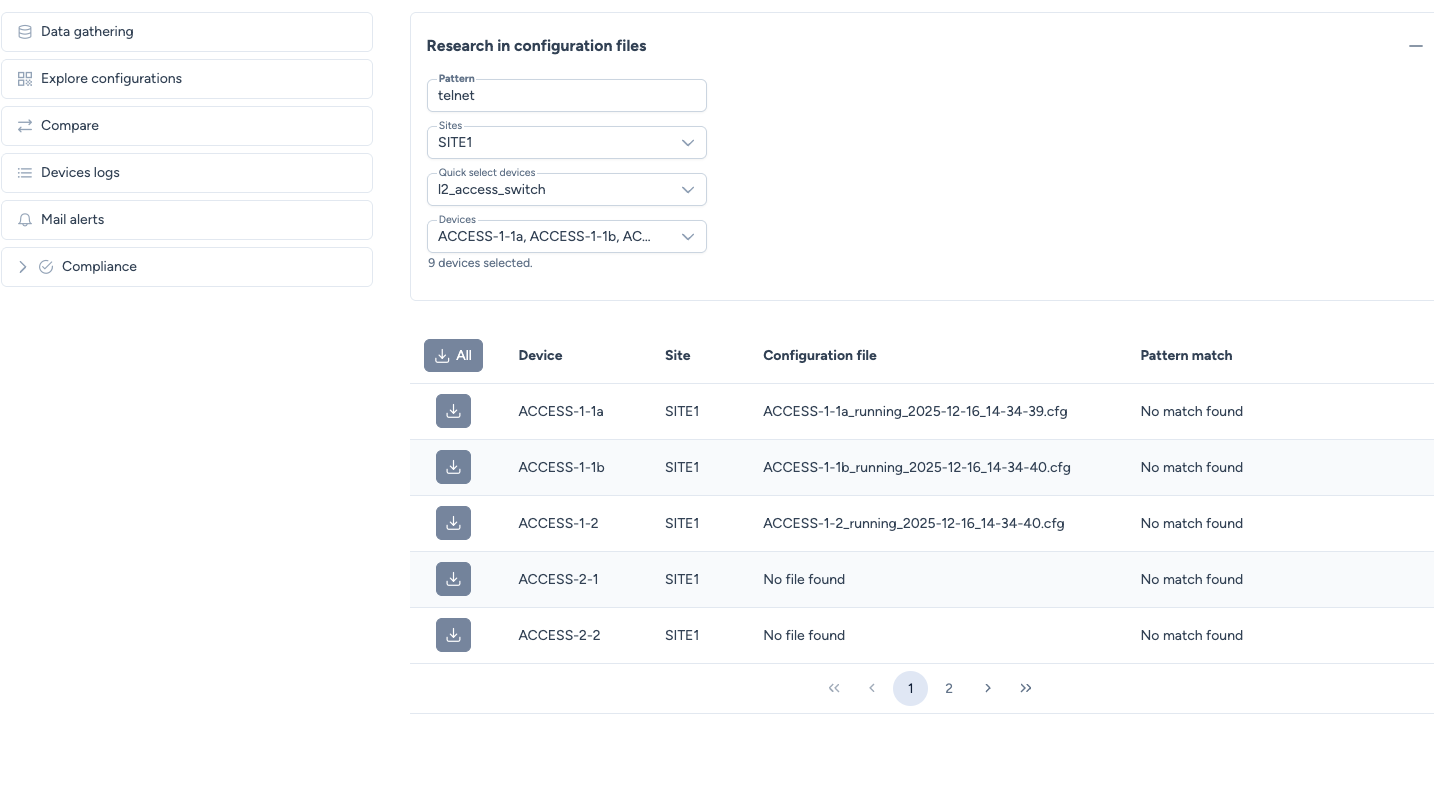
Task: Expand the Compliance menu section
Action: (x=23, y=267)
